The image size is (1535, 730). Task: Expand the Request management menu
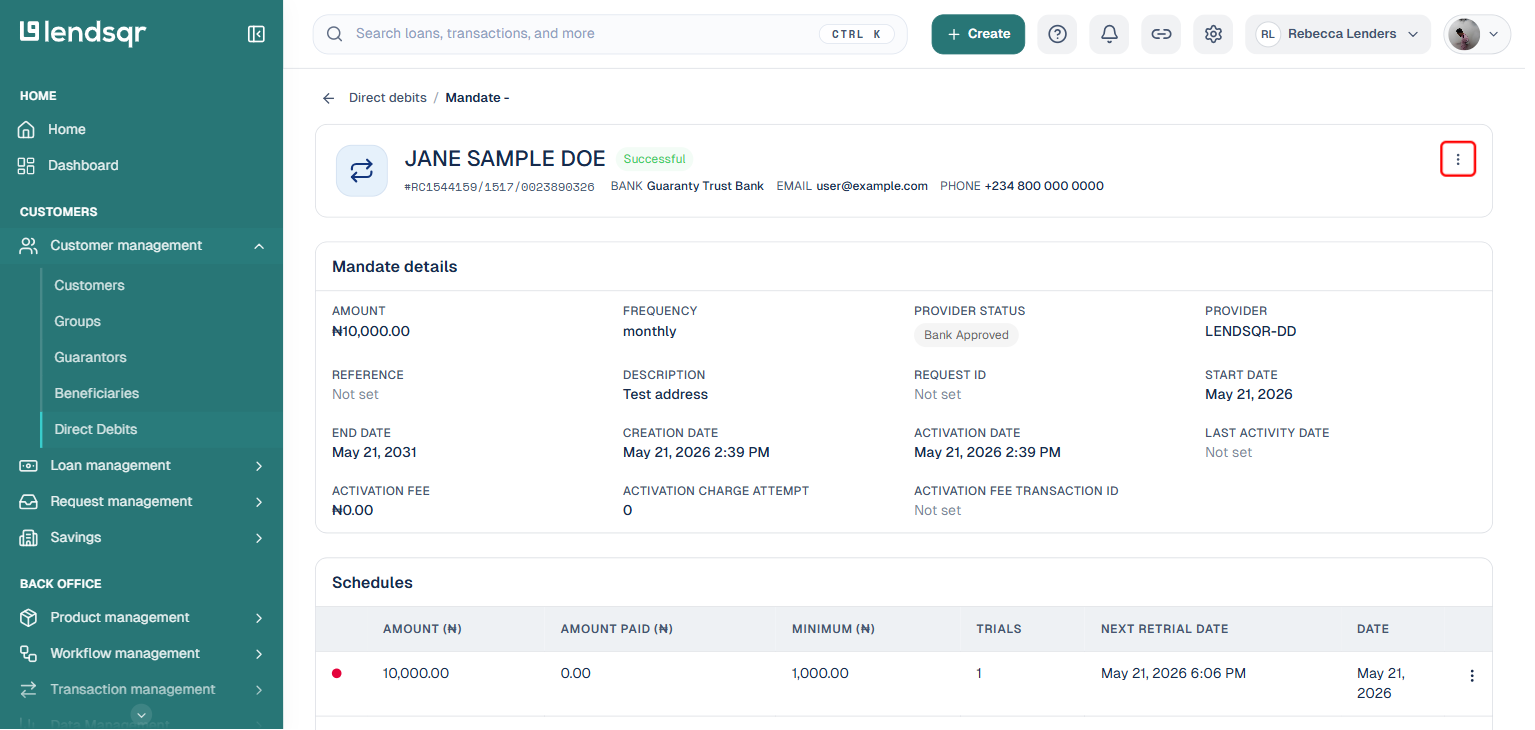point(259,502)
